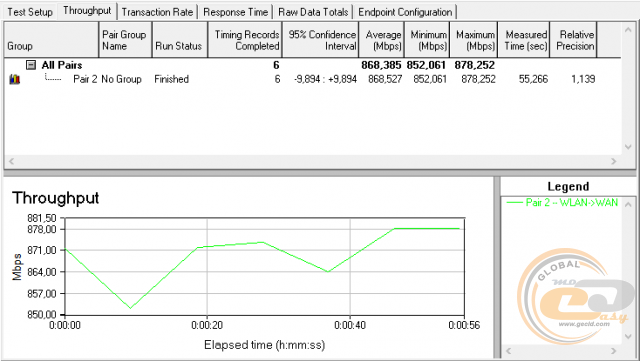
Task: Select the Throughput tab
Action: tap(87, 11)
